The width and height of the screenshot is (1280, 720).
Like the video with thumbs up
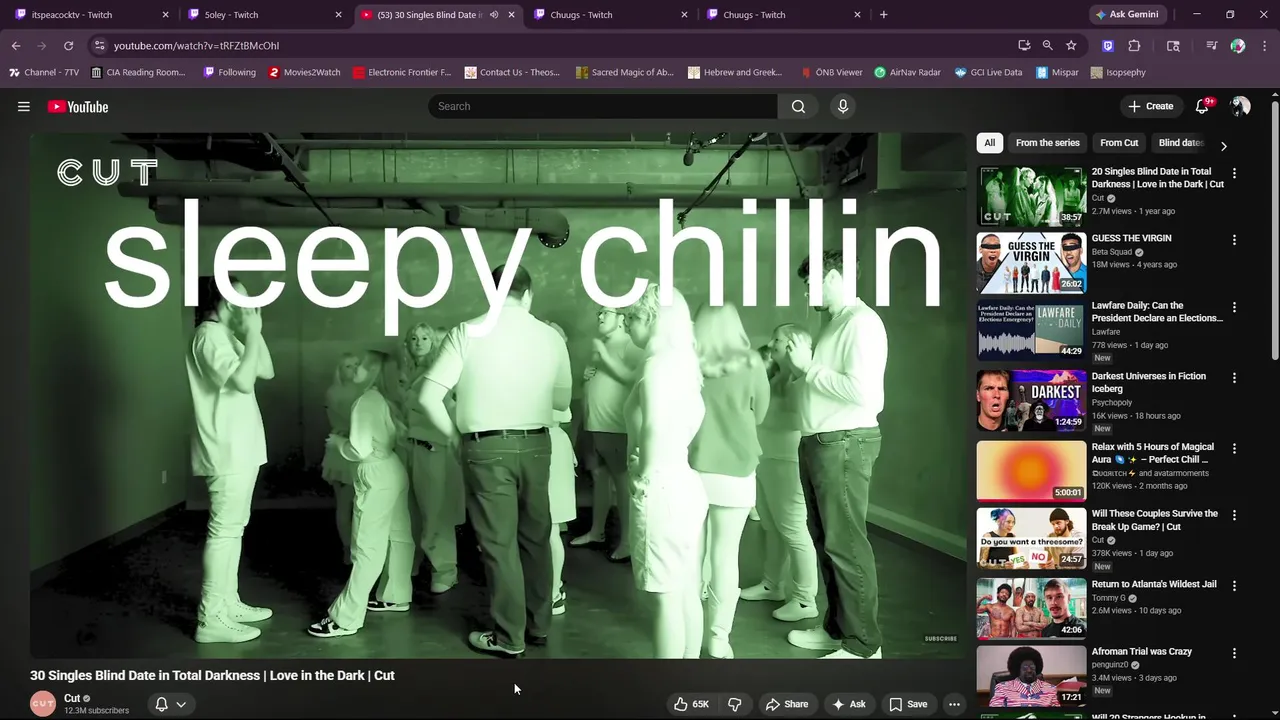click(692, 704)
